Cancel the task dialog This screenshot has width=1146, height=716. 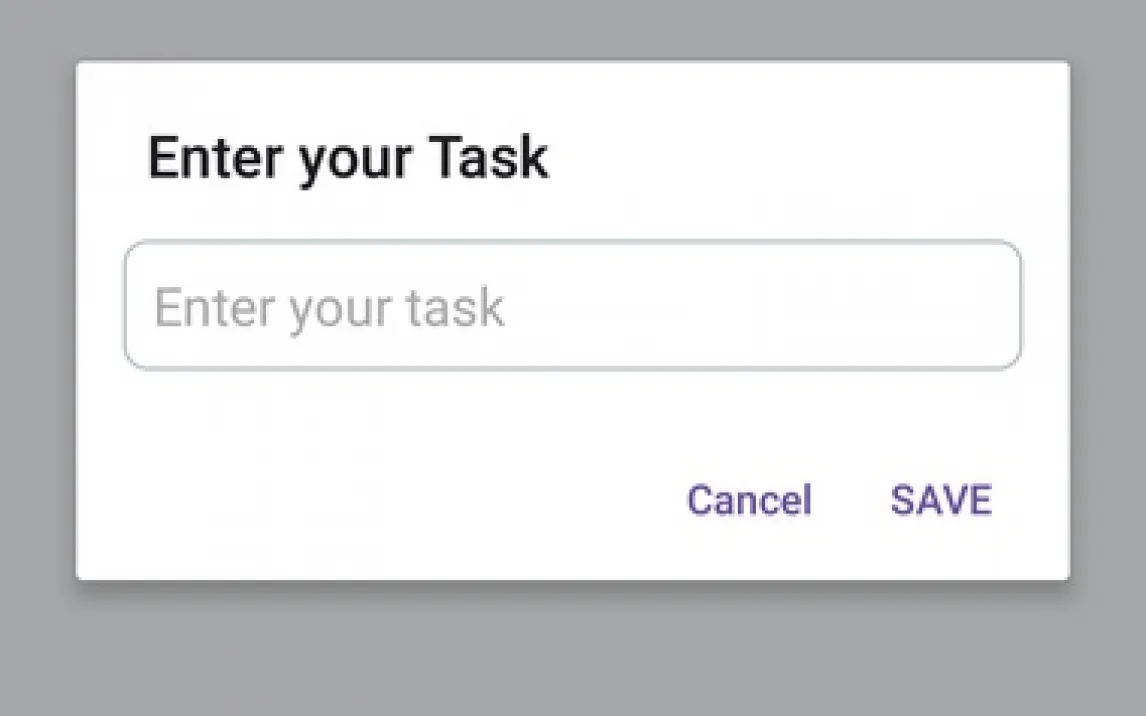pyautogui.click(x=748, y=500)
